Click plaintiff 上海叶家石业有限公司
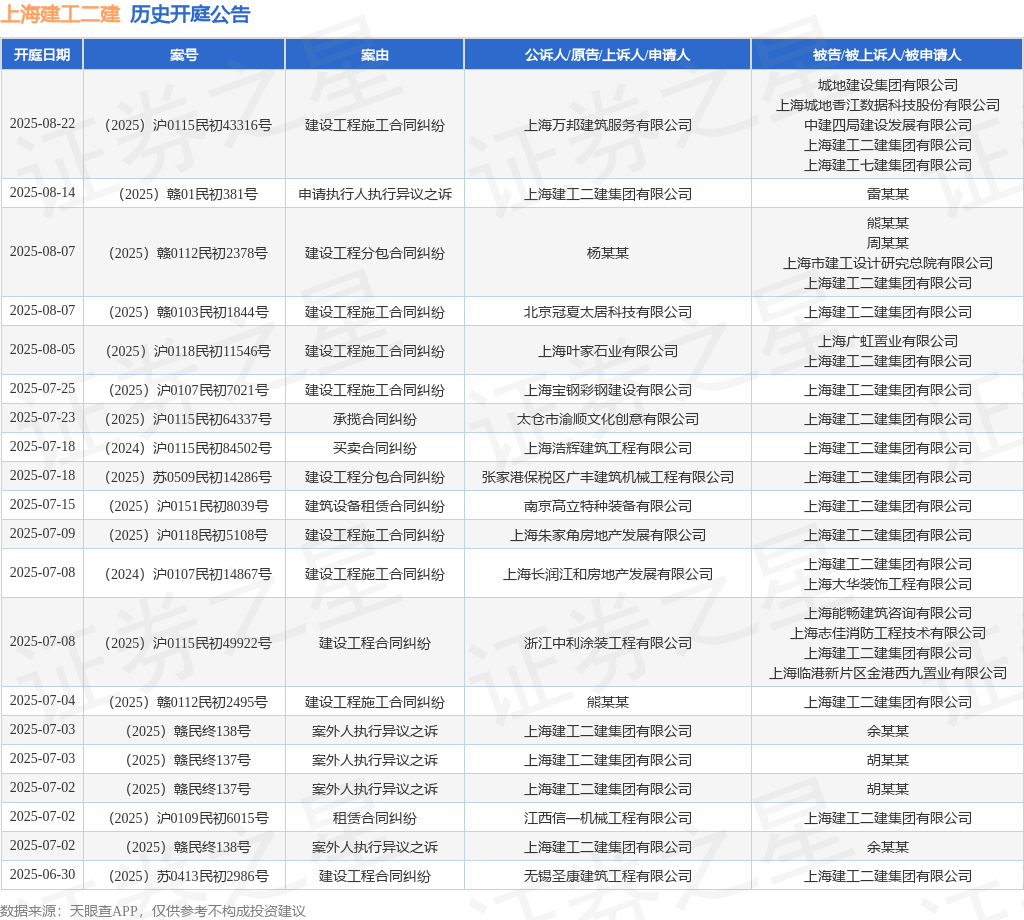The width and height of the screenshot is (1024, 920). 608,351
